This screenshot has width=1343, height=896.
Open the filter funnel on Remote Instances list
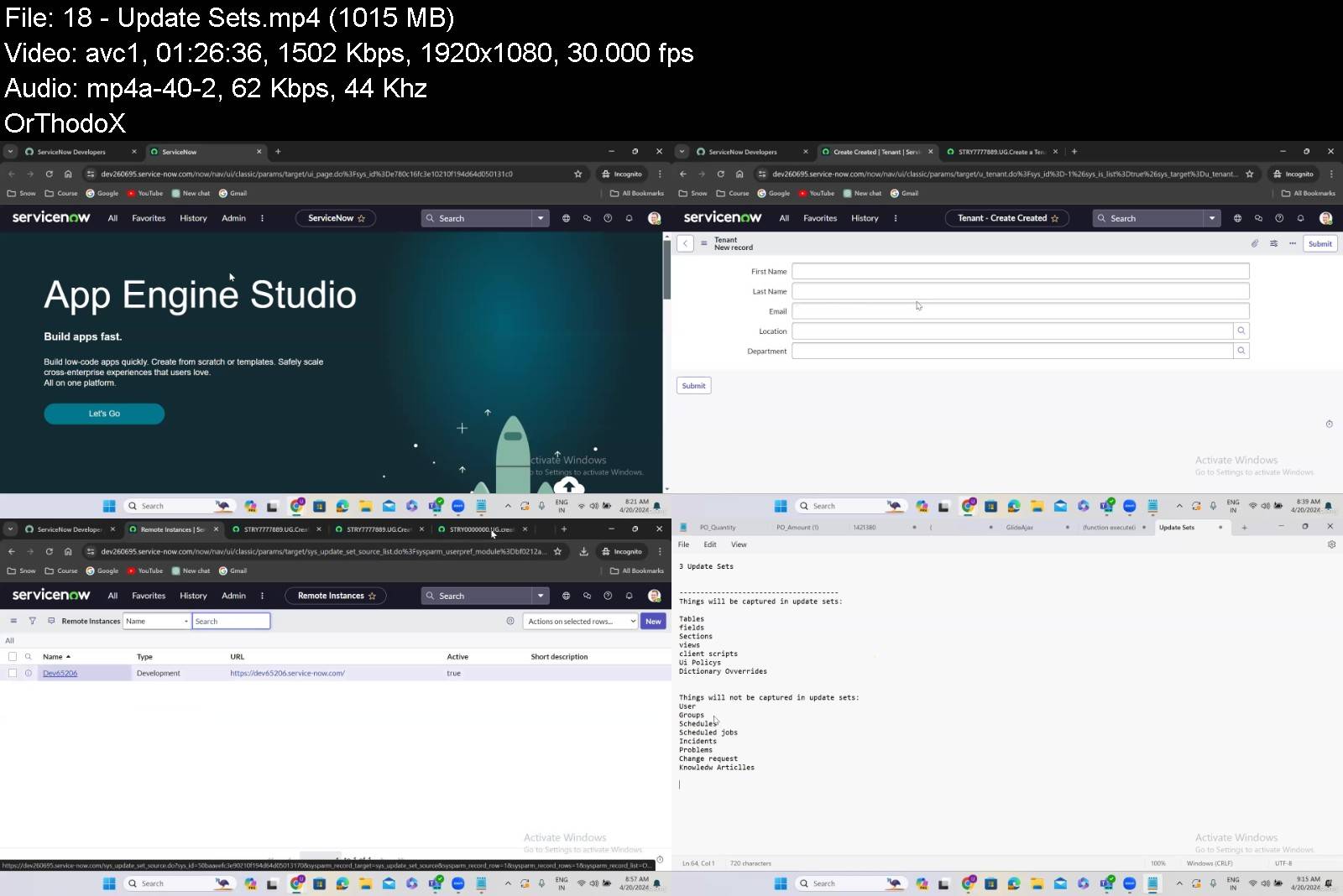tap(32, 621)
